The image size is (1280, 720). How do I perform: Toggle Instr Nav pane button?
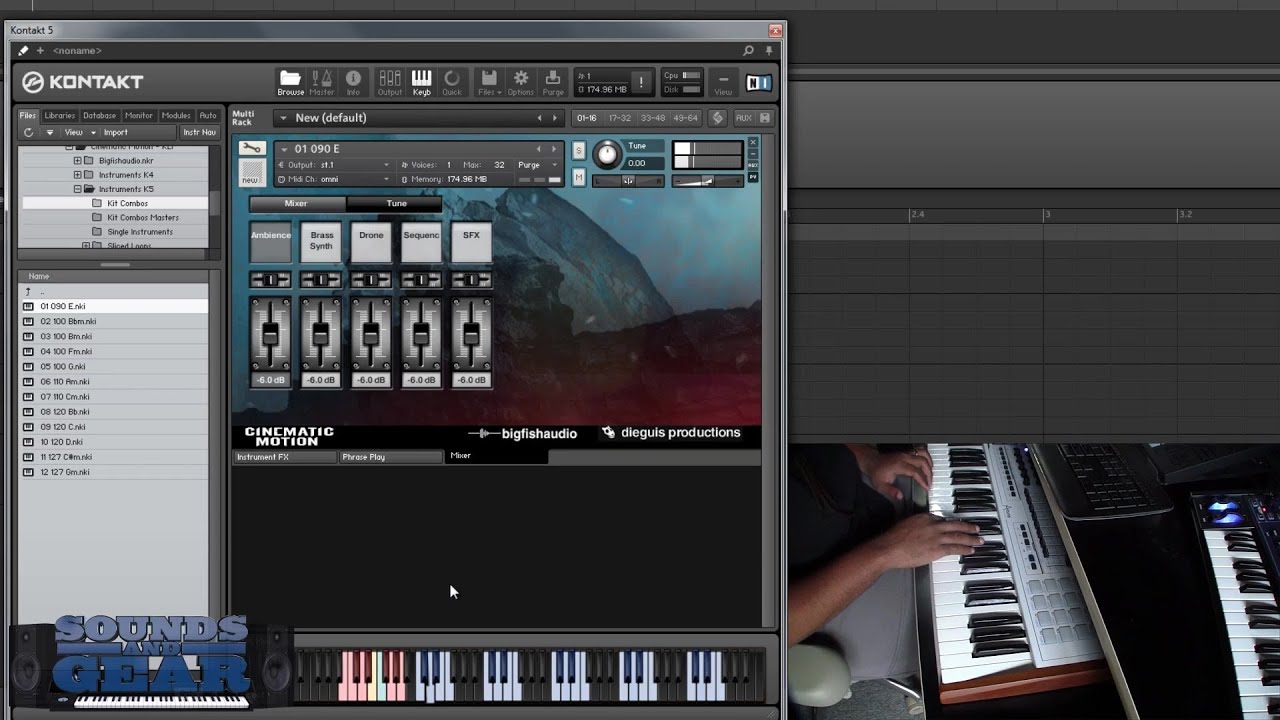click(x=199, y=132)
